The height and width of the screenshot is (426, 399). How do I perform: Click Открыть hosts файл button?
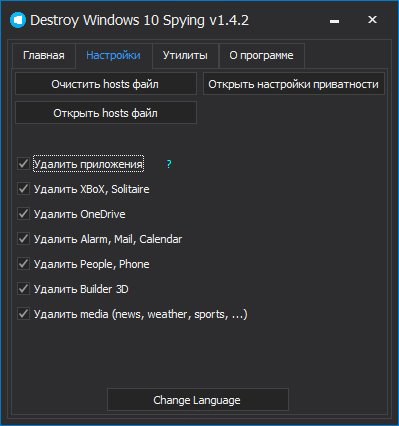106,113
